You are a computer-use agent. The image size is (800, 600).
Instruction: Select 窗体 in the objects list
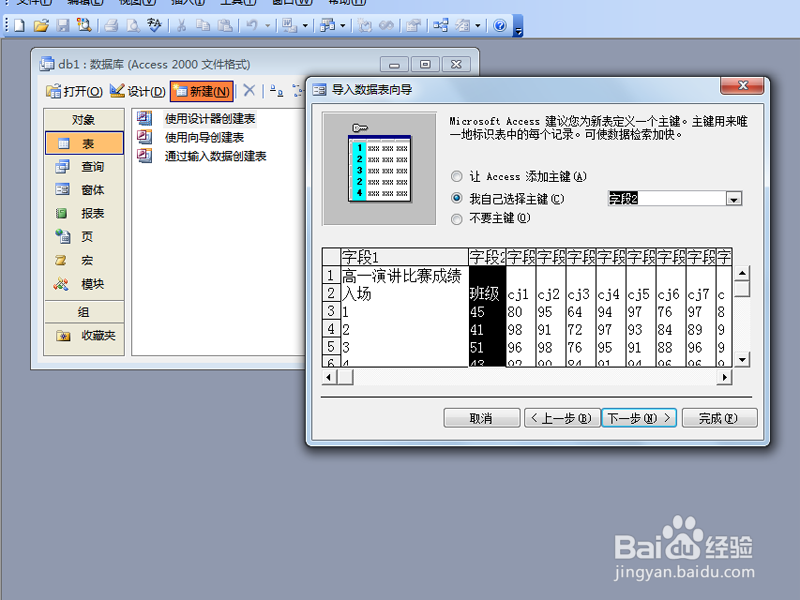click(84, 190)
